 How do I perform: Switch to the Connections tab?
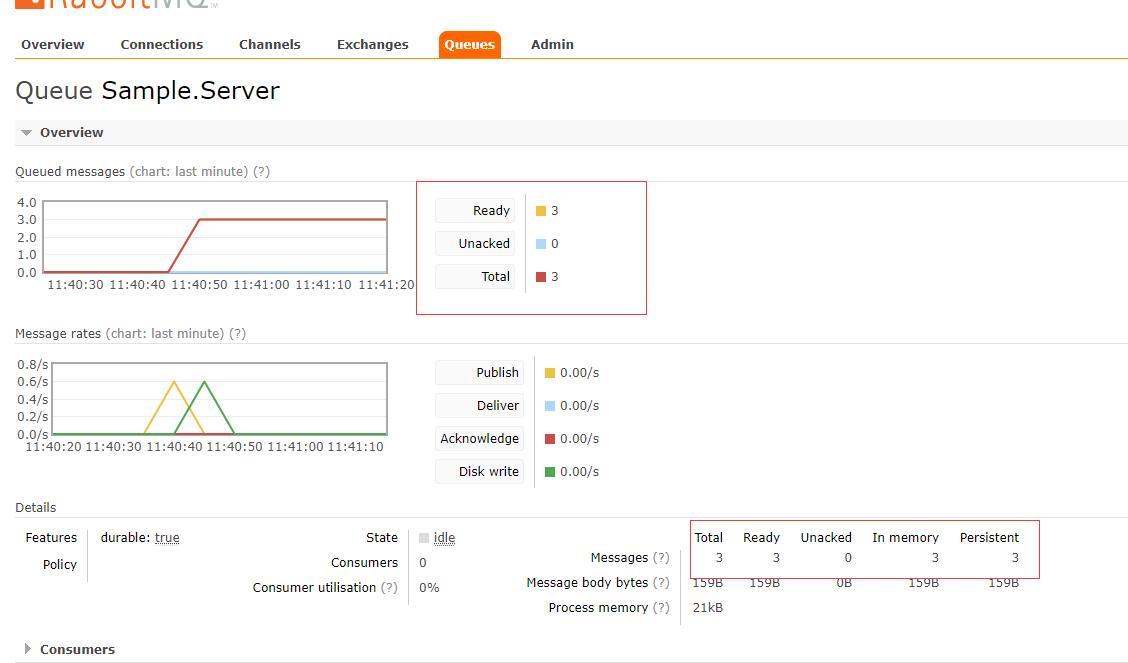(x=162, y=45)
